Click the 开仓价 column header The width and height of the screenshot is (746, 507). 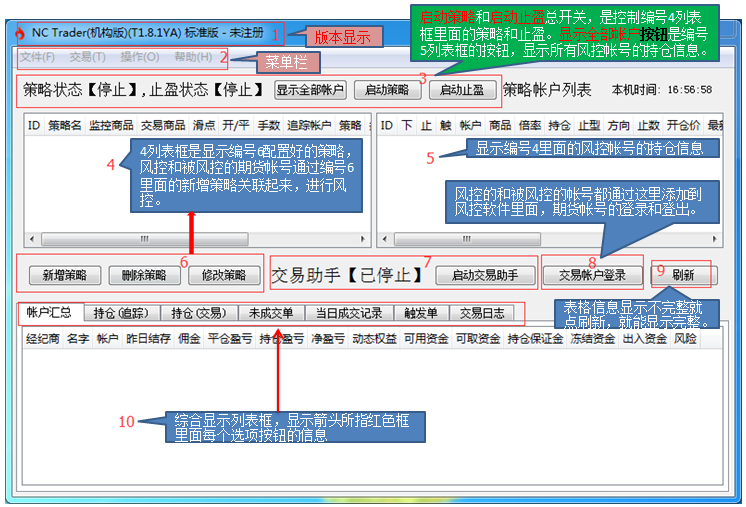click(x=684, y=126)
